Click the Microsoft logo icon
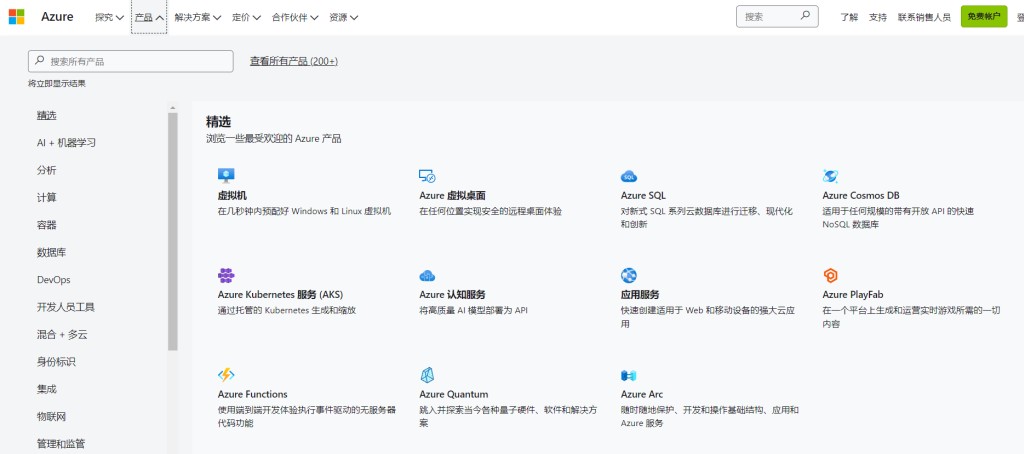The width and height of the screenshot is (1024, 454). (16, 17)
